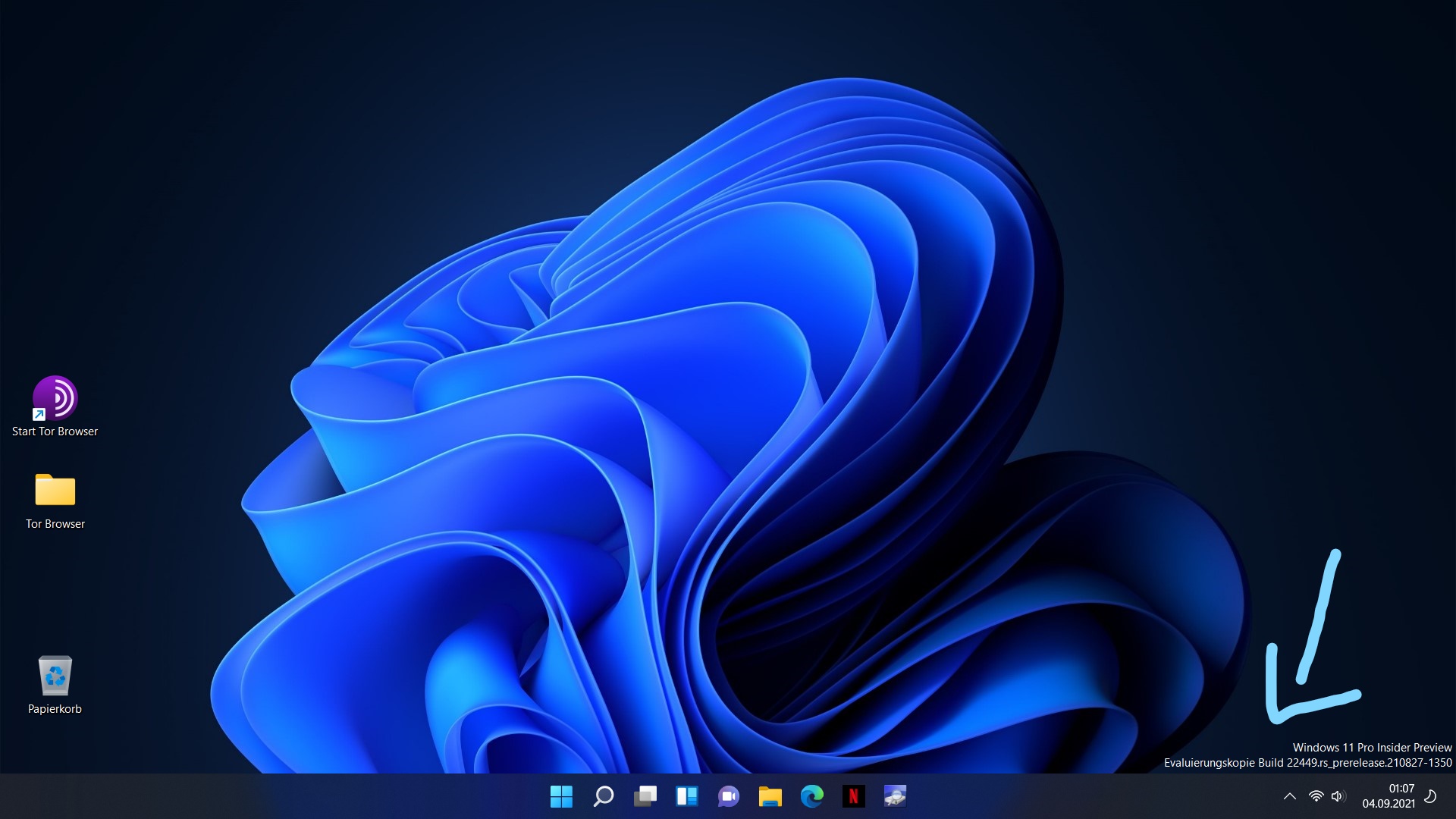Viewport: 1456px width, 819px height.
Task: Launch Teams Chat from taskbar
Action: (x=729, y=796)
